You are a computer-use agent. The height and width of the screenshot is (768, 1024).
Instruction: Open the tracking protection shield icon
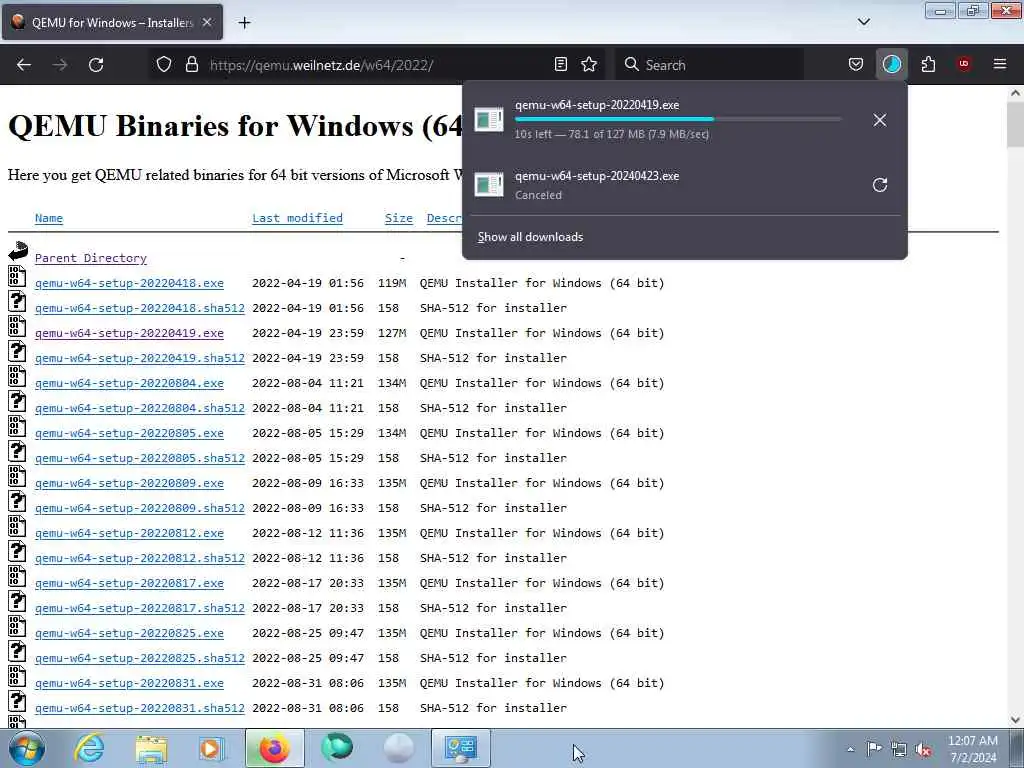(x=164, y=65)
